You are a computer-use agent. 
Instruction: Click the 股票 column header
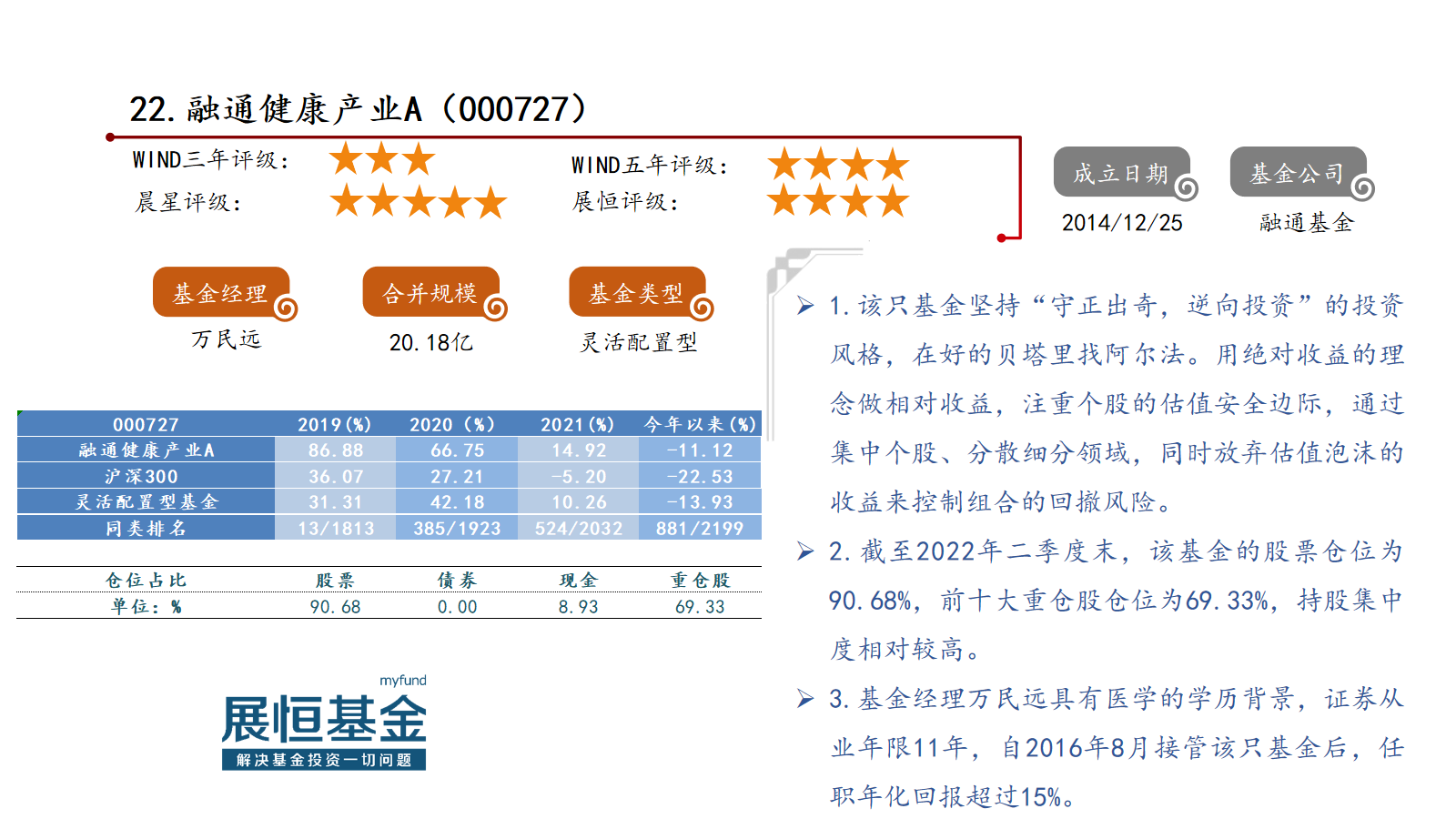pos(335,581)
